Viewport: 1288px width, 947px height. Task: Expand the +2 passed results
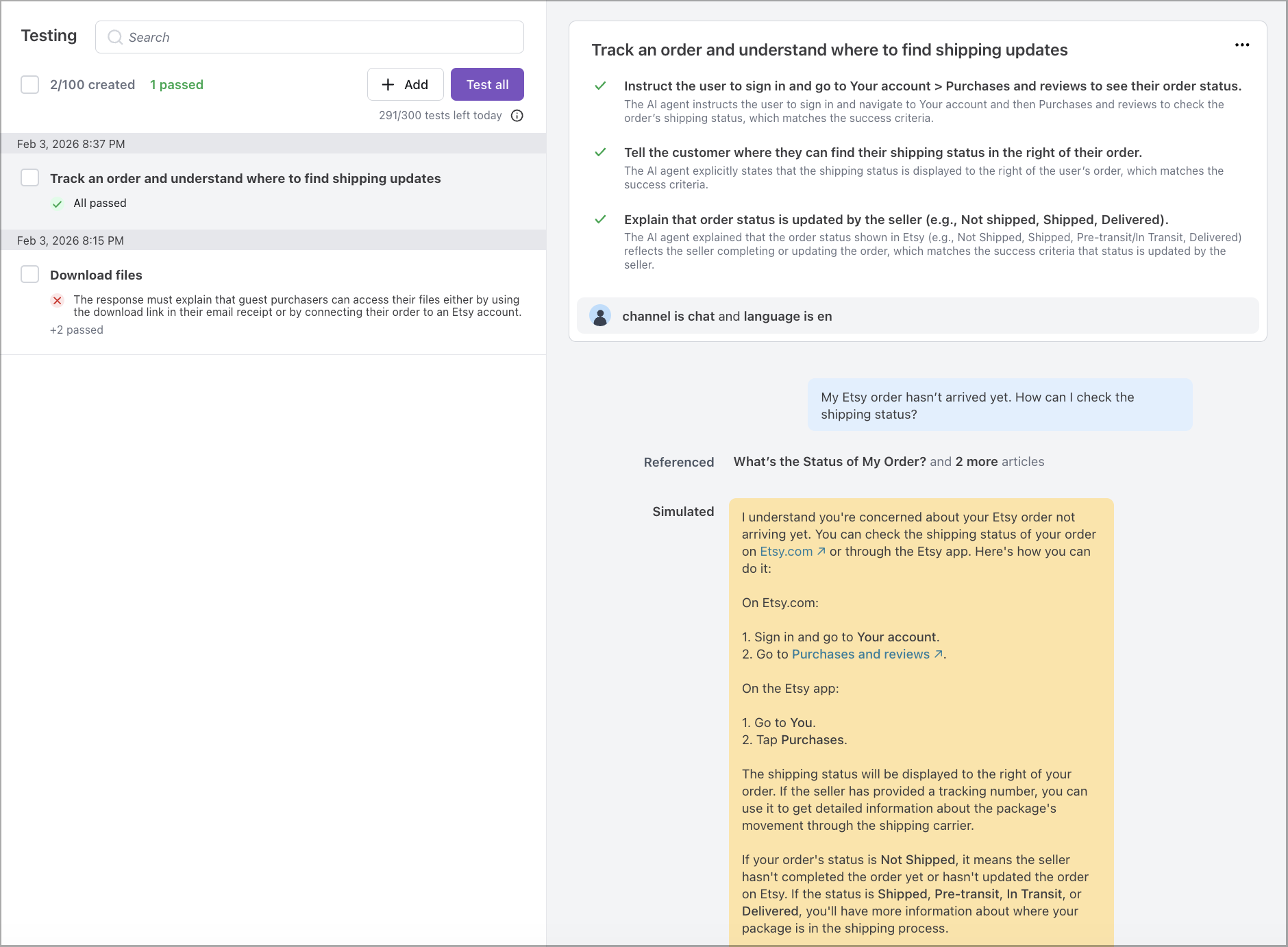[77, 330]
